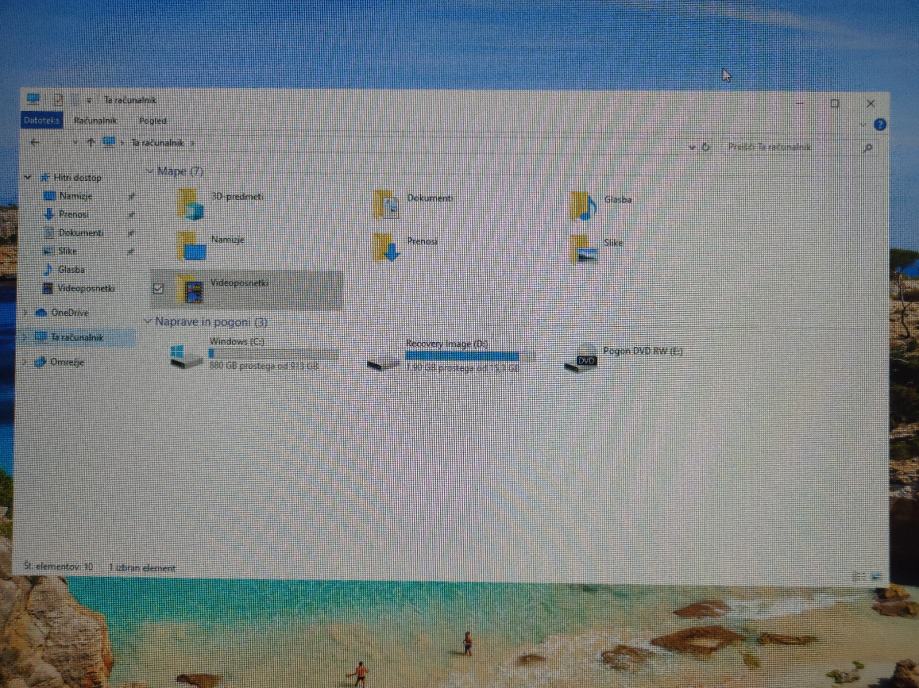Open the Glasba music folder icon

point(583,205)
